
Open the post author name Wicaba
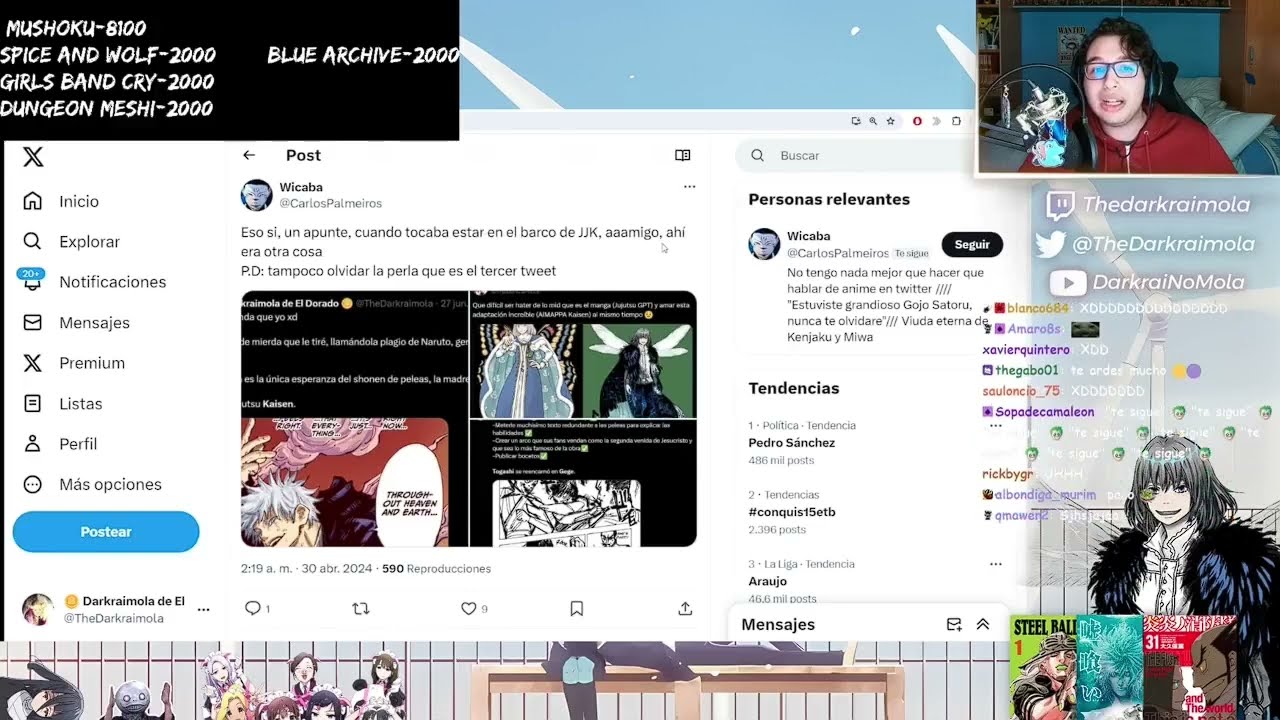coord(301,187)
